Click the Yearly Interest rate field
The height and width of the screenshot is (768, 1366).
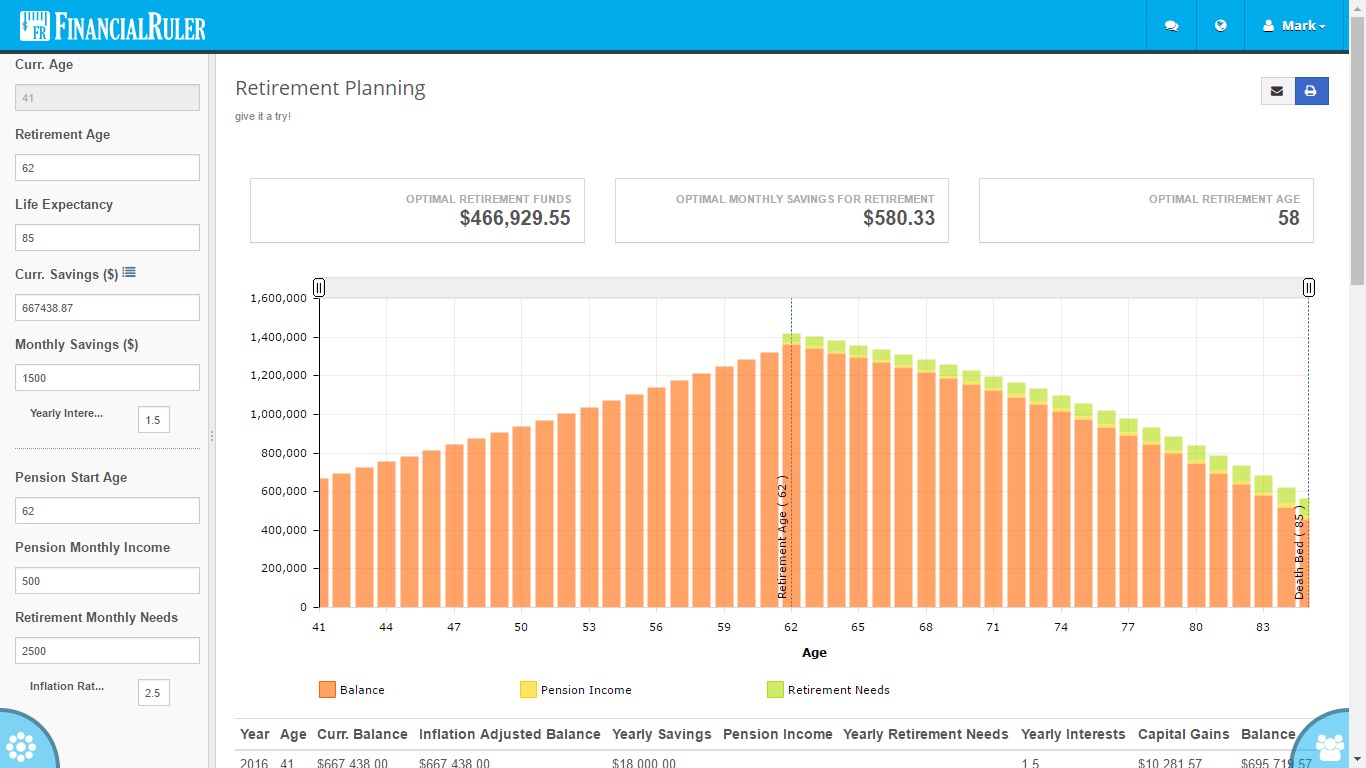[x=154, y=420]
